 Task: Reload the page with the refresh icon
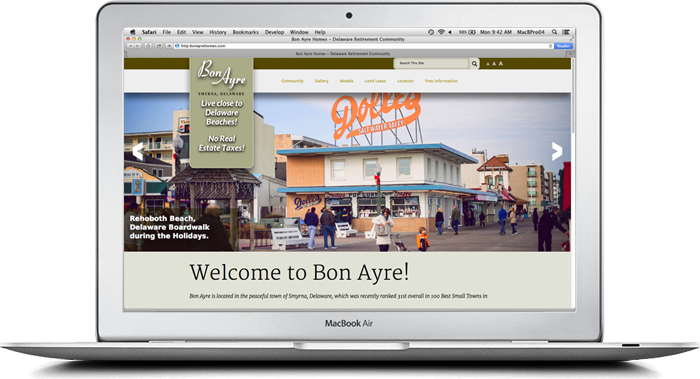tap(550, 46)
